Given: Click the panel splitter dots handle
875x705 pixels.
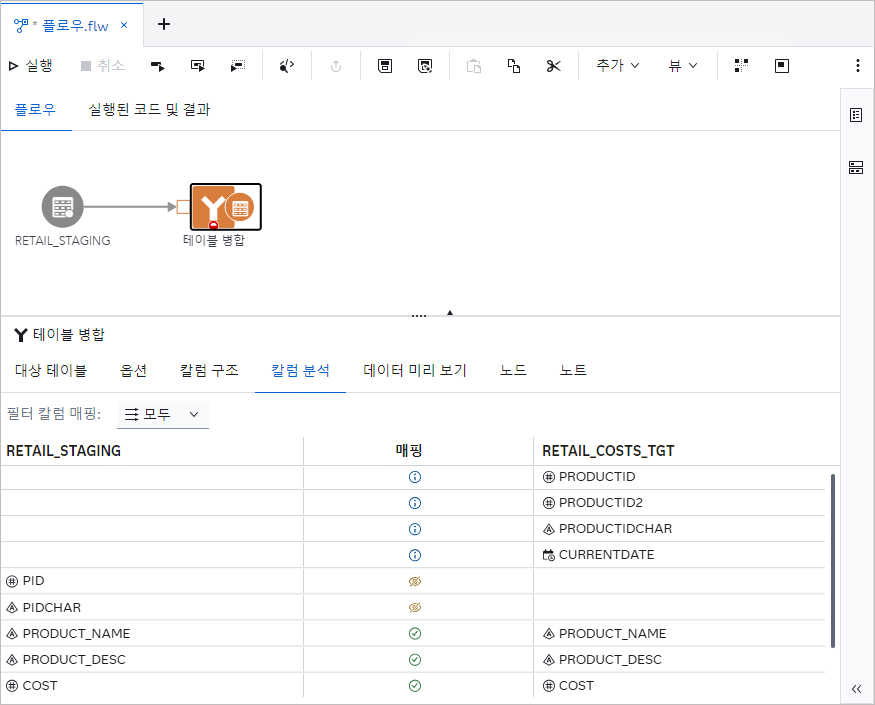Looking at the screenshot, I should pos(419,316).
